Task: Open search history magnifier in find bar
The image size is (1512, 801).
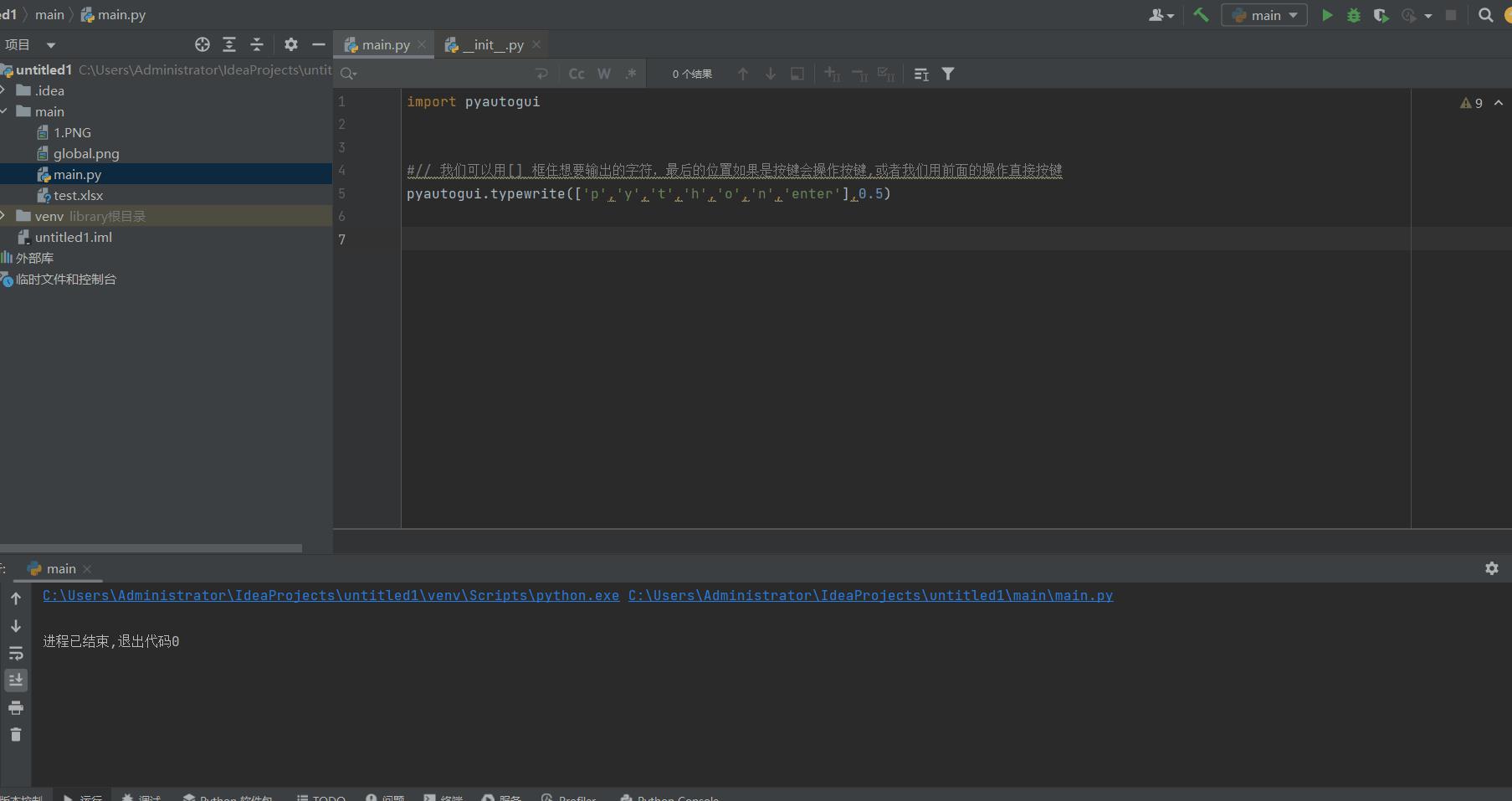Action: click(x=348, y=74)
